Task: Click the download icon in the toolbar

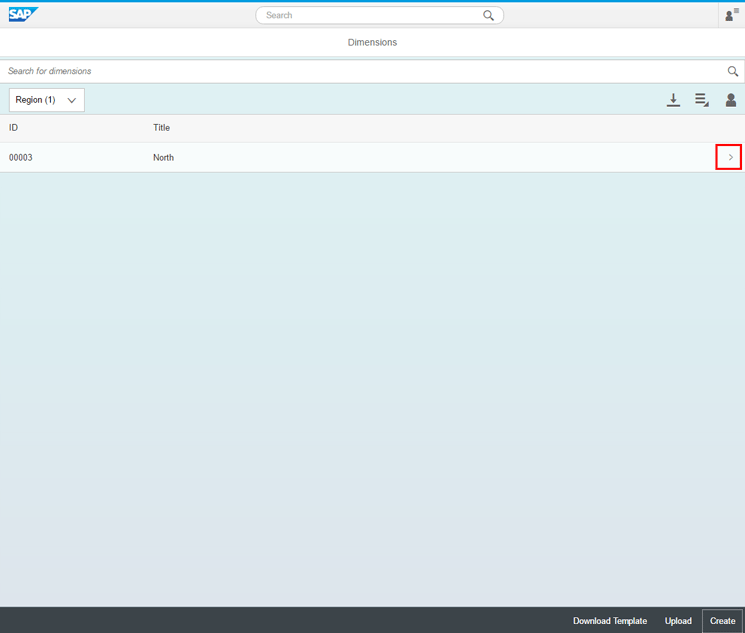Action: point(674,100)
